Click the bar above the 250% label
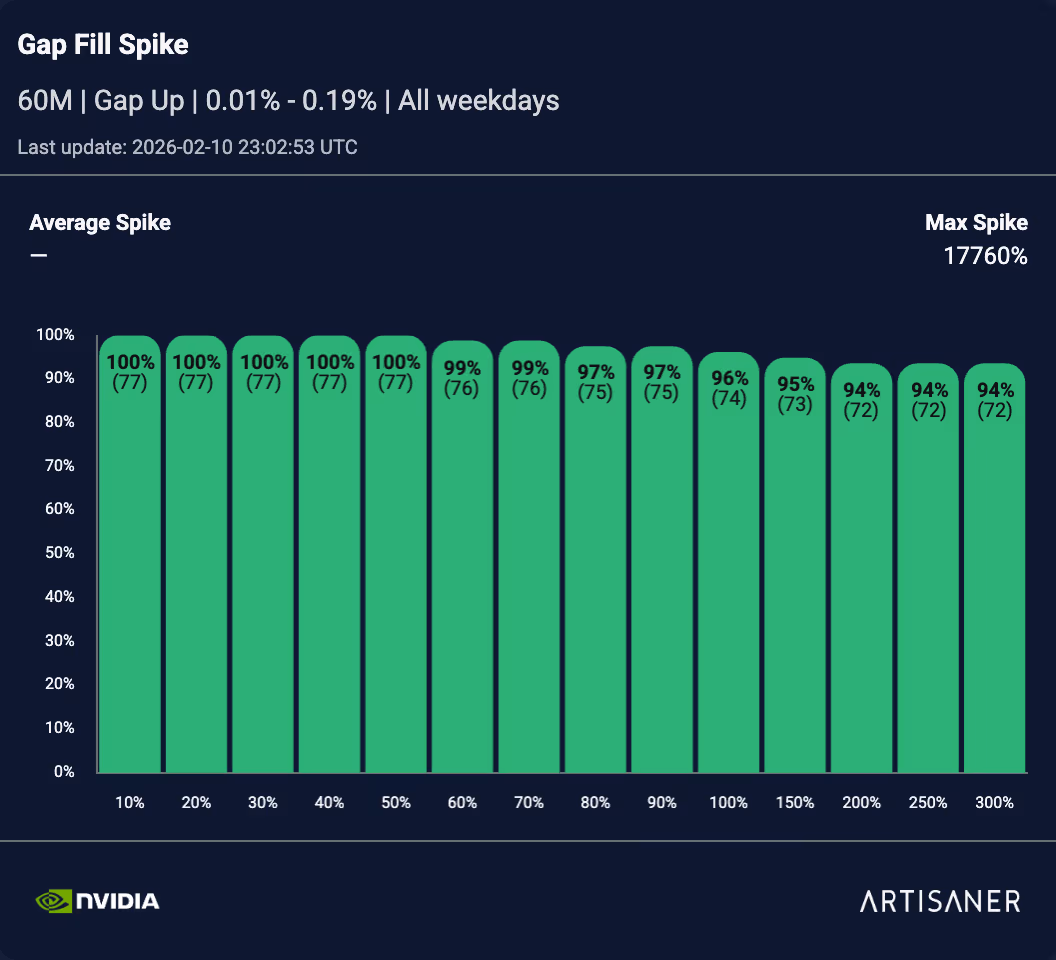The image size is (1056, 960). (x=928, y=567)
